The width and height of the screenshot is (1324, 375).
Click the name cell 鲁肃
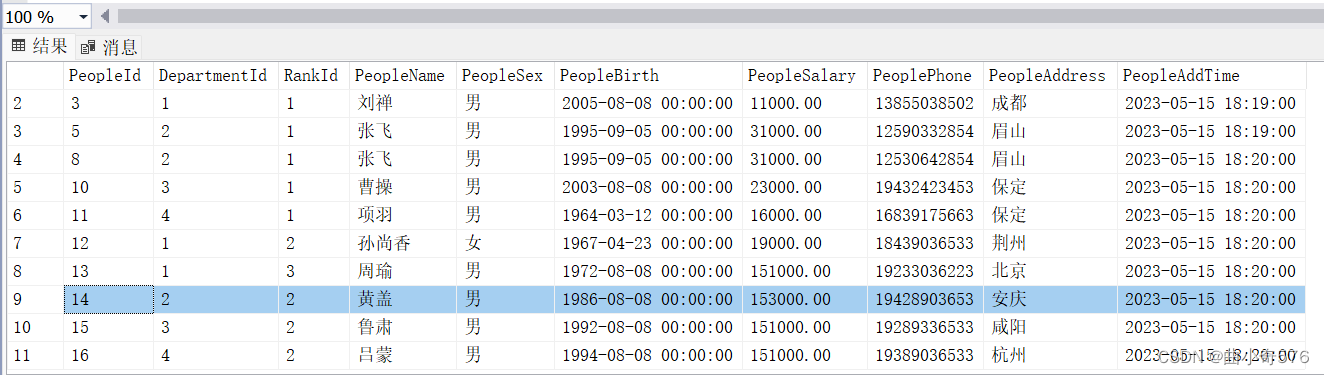404,327
